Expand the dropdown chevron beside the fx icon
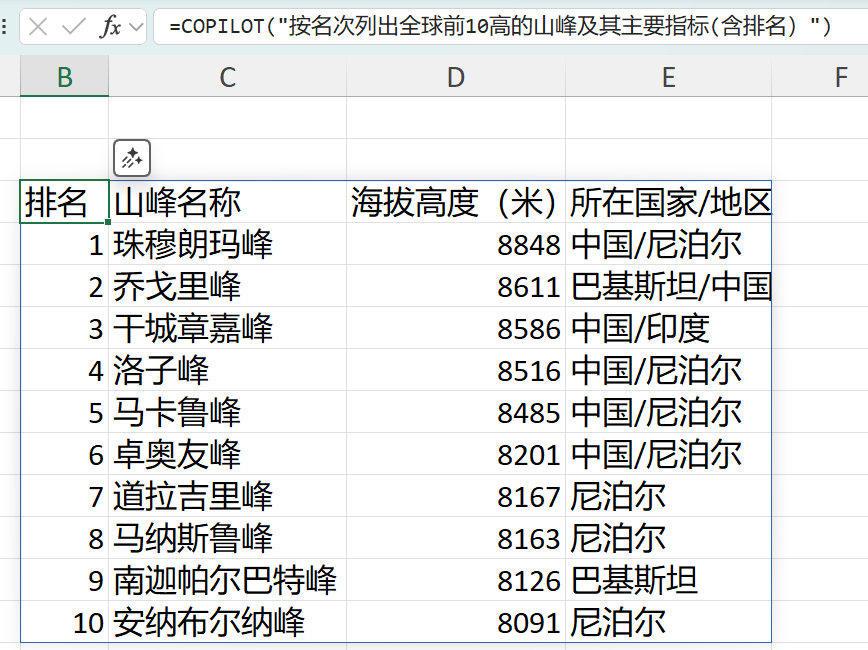The width and height of the screenshot is (868, 650). pos(136,27)
